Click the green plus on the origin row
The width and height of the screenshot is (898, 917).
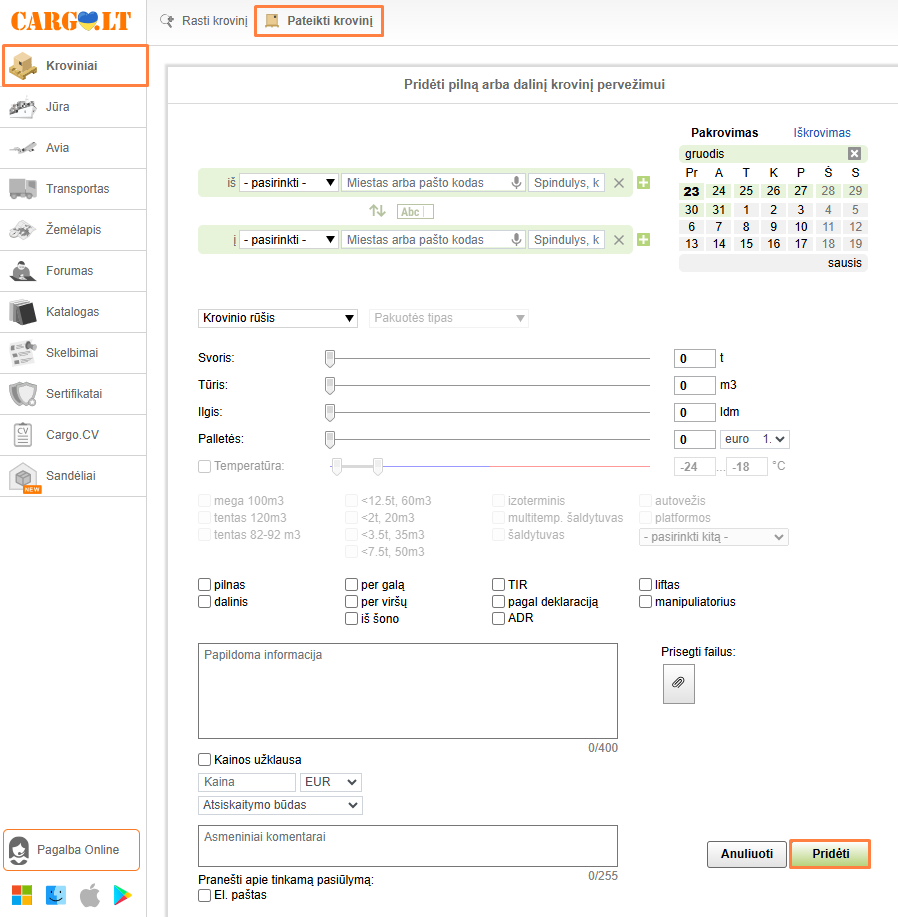(x=643, y=182)
